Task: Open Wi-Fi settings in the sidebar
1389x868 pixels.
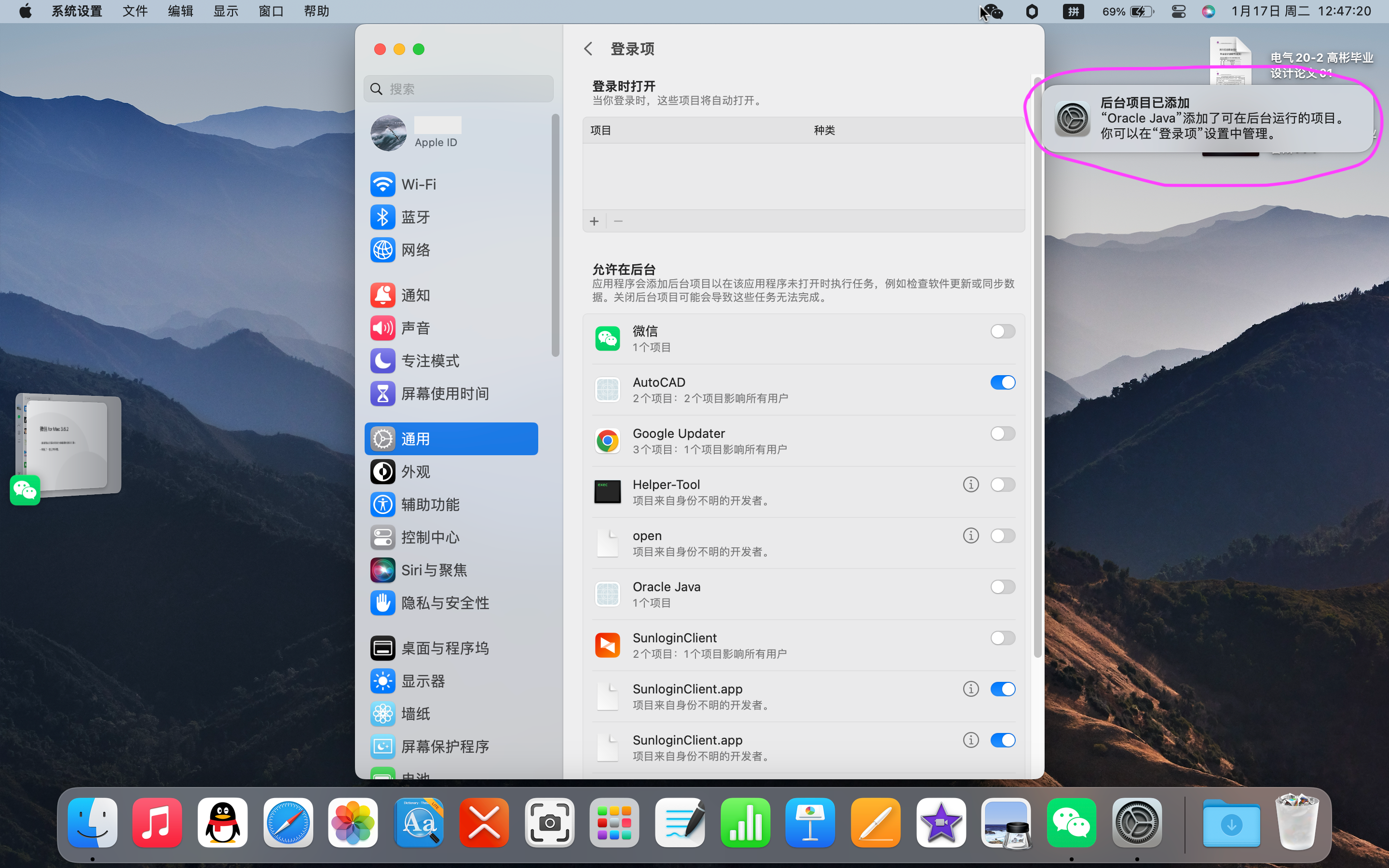Action: (419, 184)
